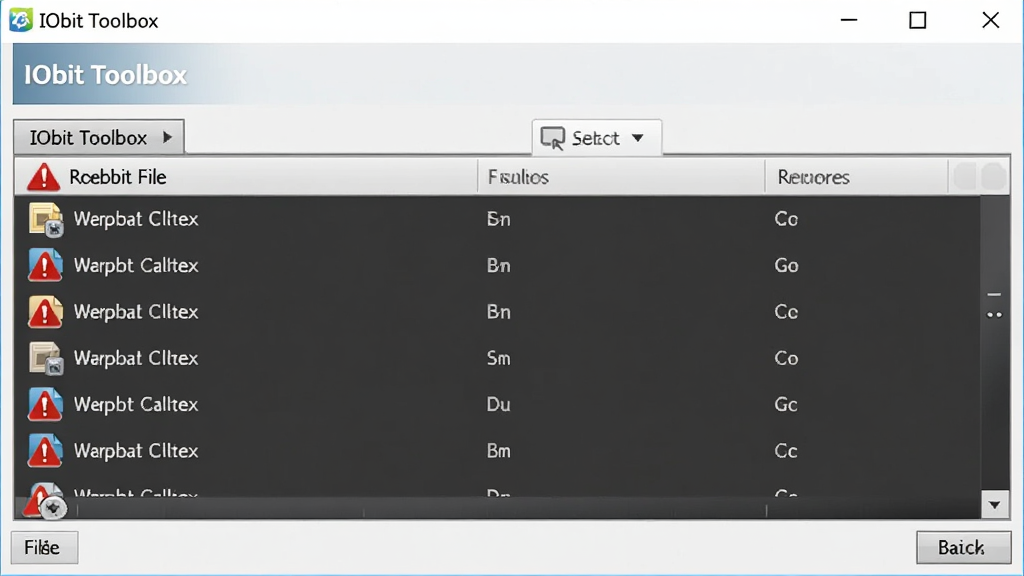This screenshot has height=576, width=1024.
Task: Click the Bm value cell
Action: [498, 451]
